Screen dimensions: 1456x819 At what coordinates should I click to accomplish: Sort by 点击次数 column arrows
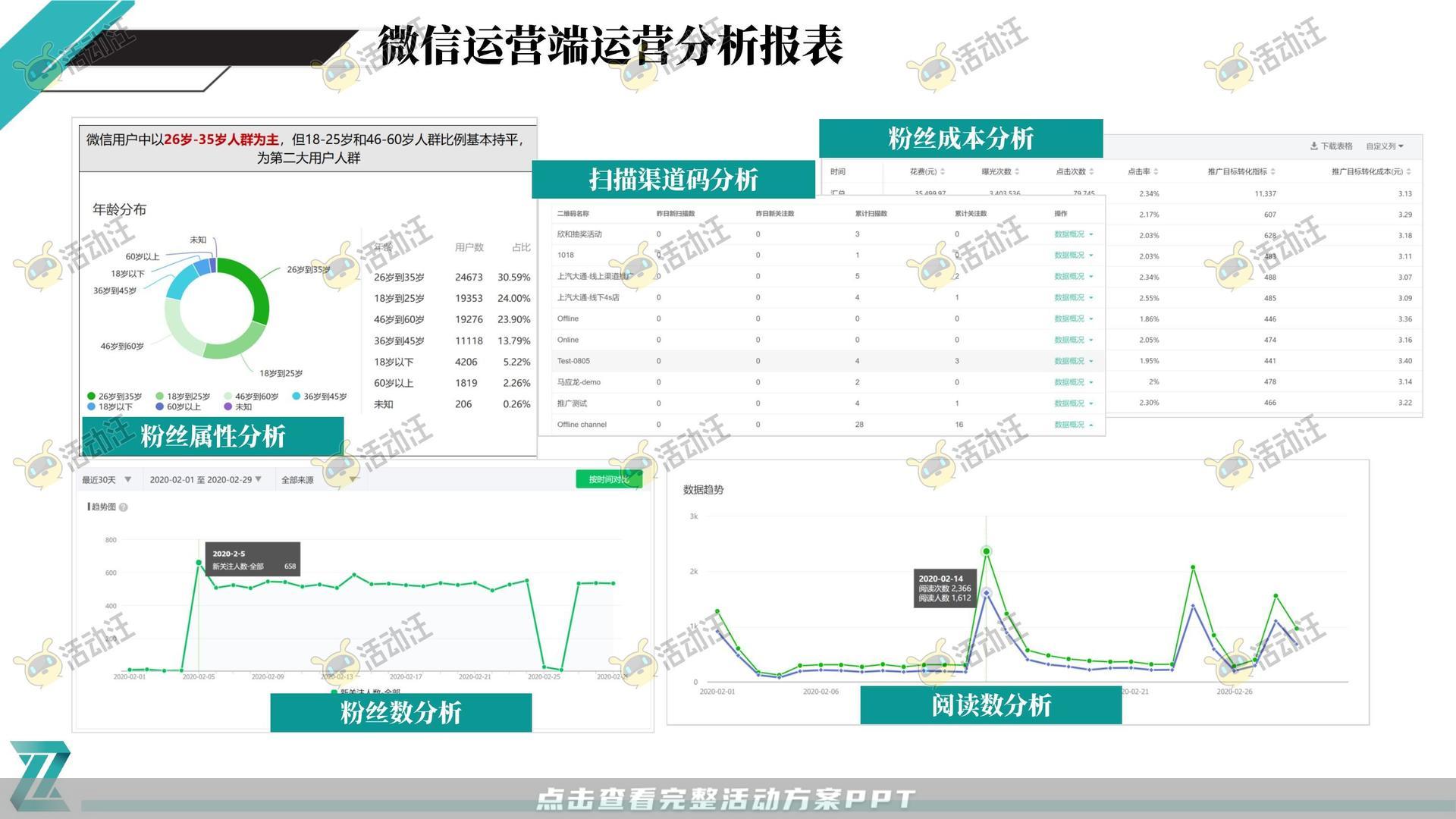click(1091, 172)
